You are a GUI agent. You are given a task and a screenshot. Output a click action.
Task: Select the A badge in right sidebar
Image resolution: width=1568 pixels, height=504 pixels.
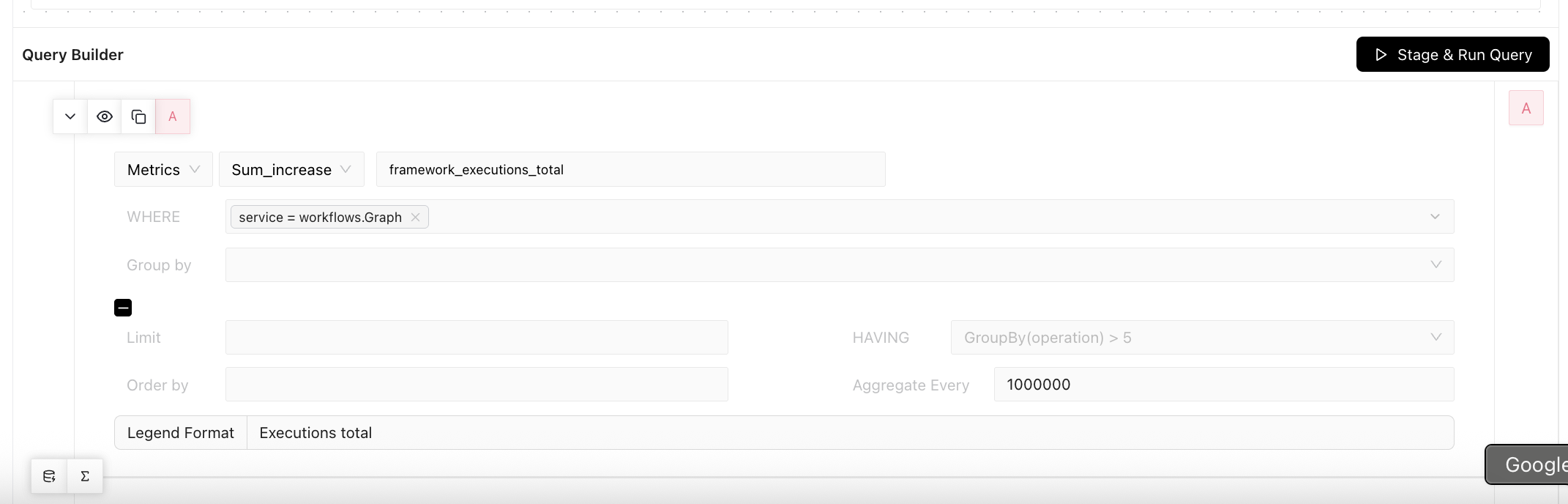[1526, 108]
